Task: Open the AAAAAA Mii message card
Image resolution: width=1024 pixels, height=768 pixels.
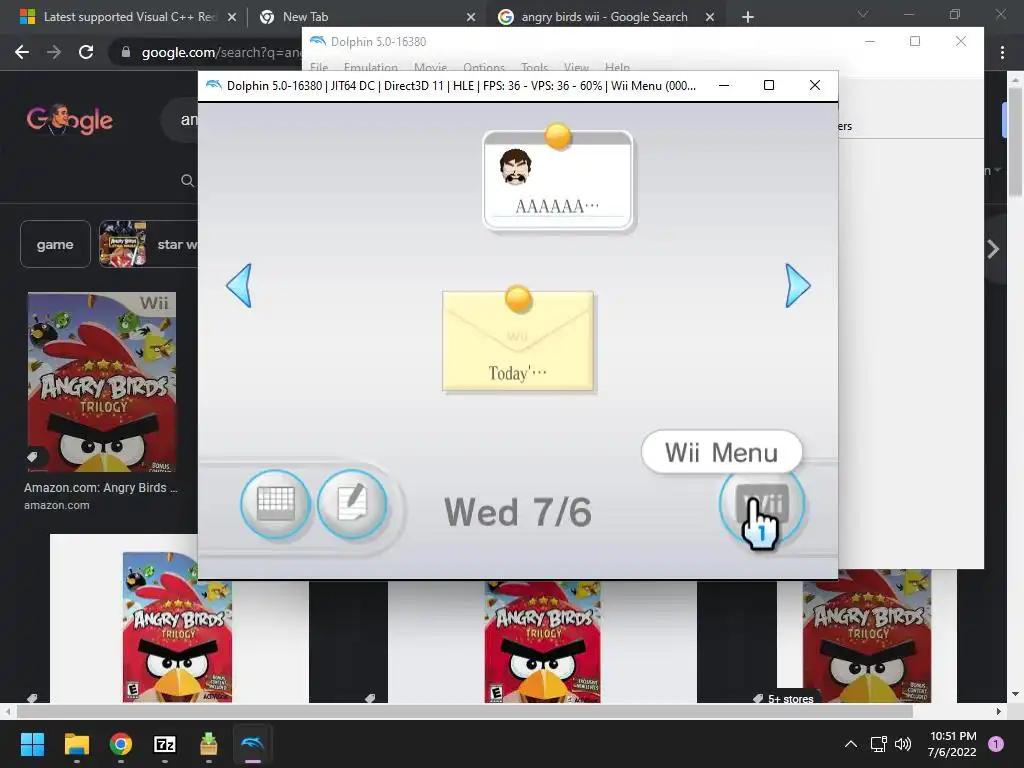Action: click(x=558, y=180)
